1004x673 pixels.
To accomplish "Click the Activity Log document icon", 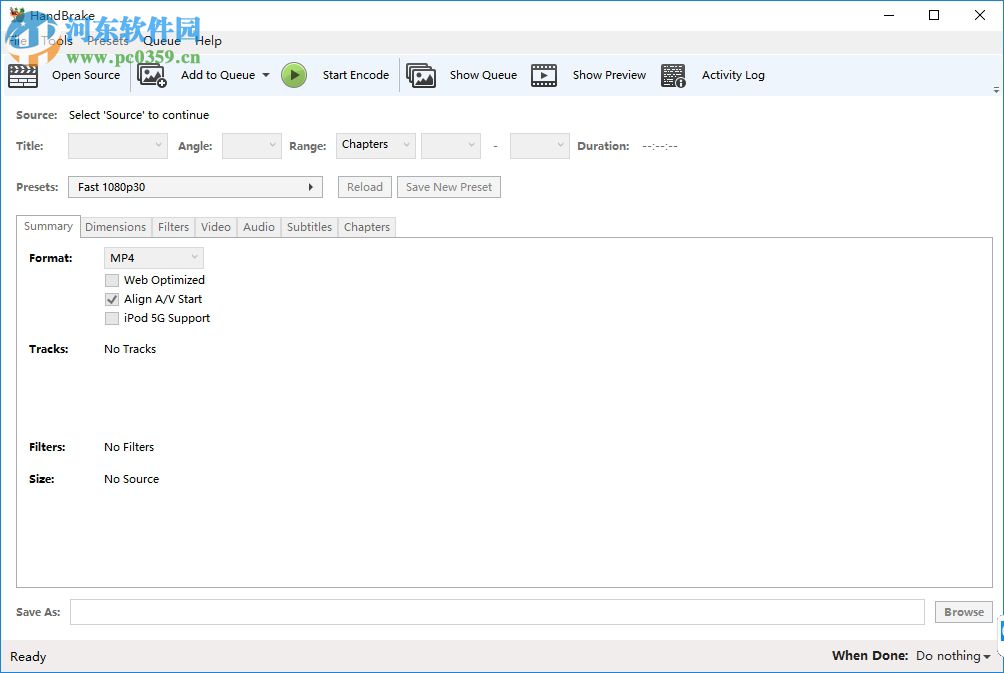I will point(673,76).
